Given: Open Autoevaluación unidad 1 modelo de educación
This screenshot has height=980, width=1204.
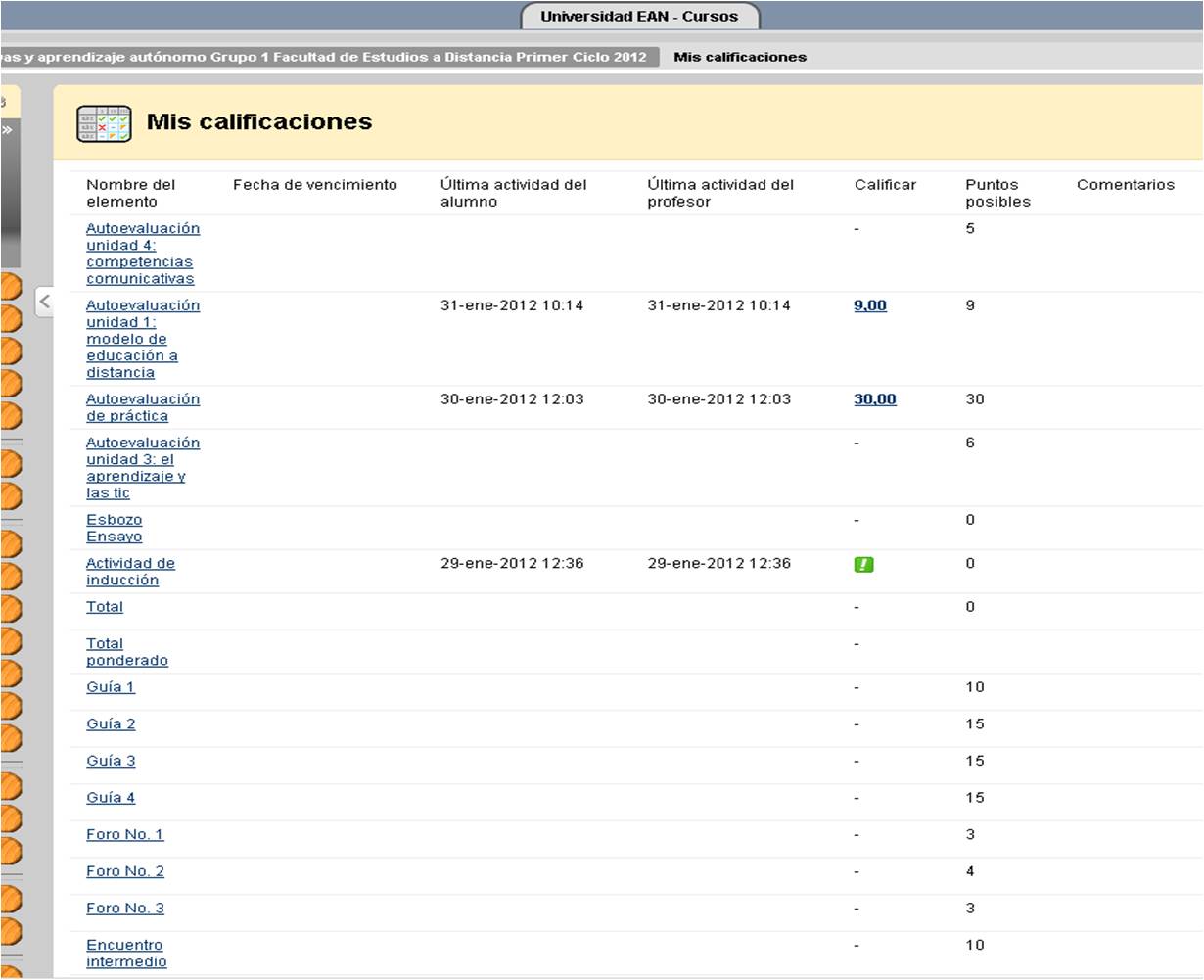Looking at the screenshot, I should pos(142,339).
